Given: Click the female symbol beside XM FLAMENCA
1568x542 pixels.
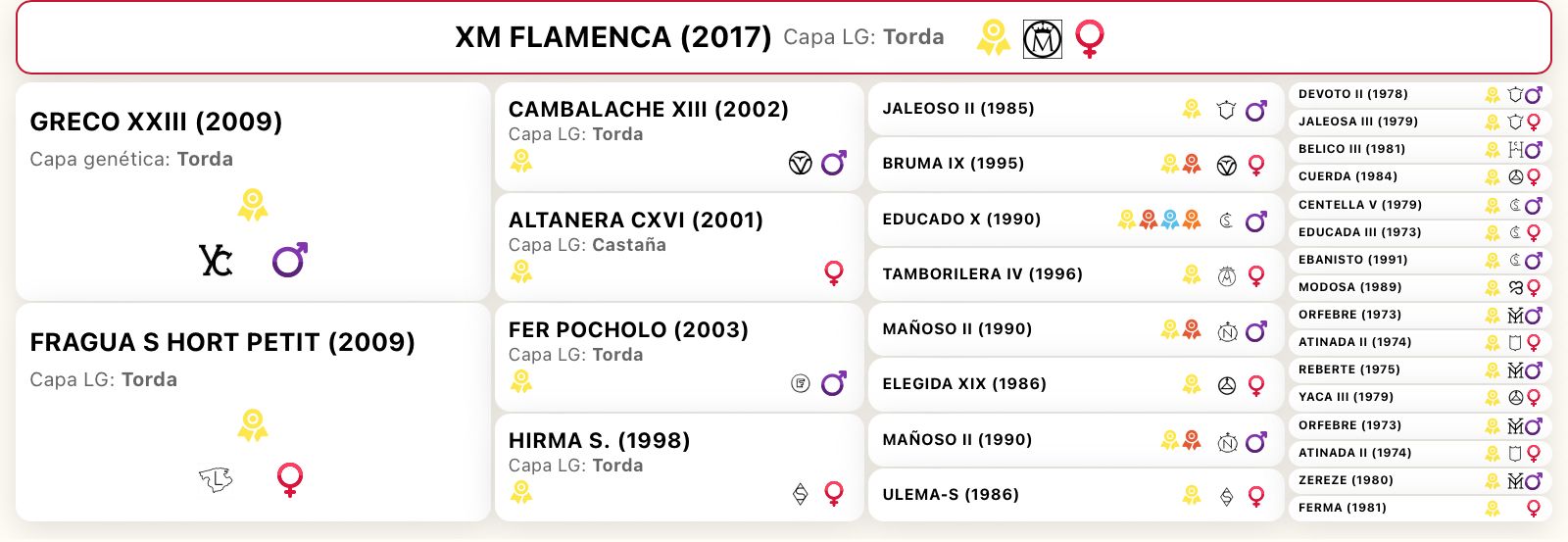Looking at the screenshot, I should pyautogui.click(x=1089, y=39).
